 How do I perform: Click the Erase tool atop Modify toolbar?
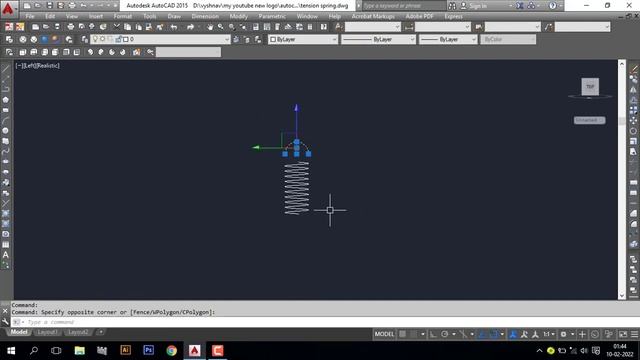[633, 69]
